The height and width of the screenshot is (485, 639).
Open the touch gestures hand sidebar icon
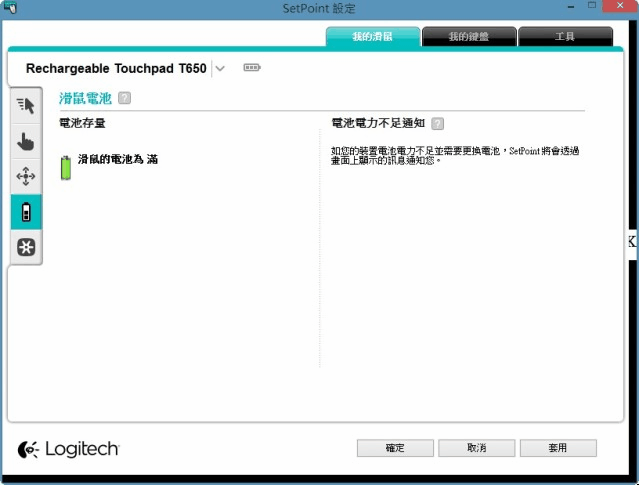click(26, 141)
